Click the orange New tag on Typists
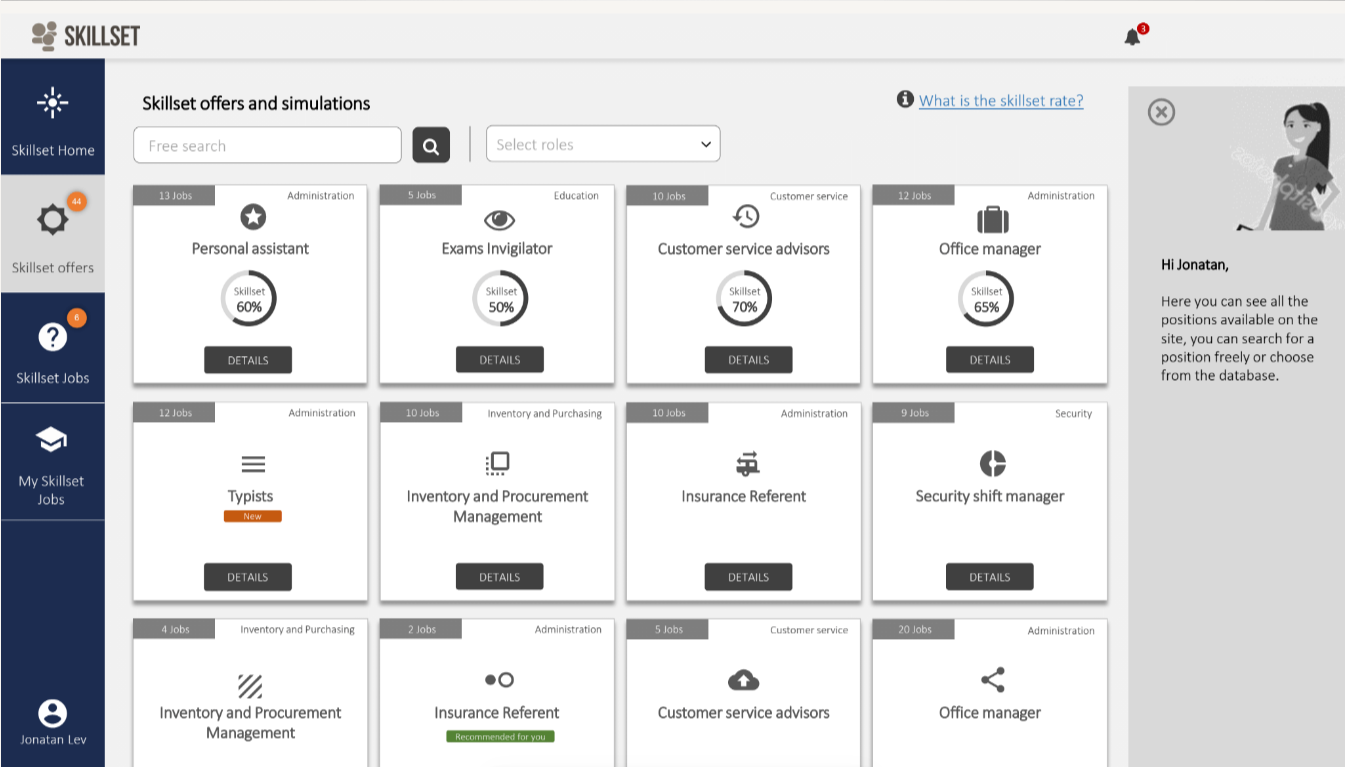Screen dimensions: 1345x767 coord(253,516)
